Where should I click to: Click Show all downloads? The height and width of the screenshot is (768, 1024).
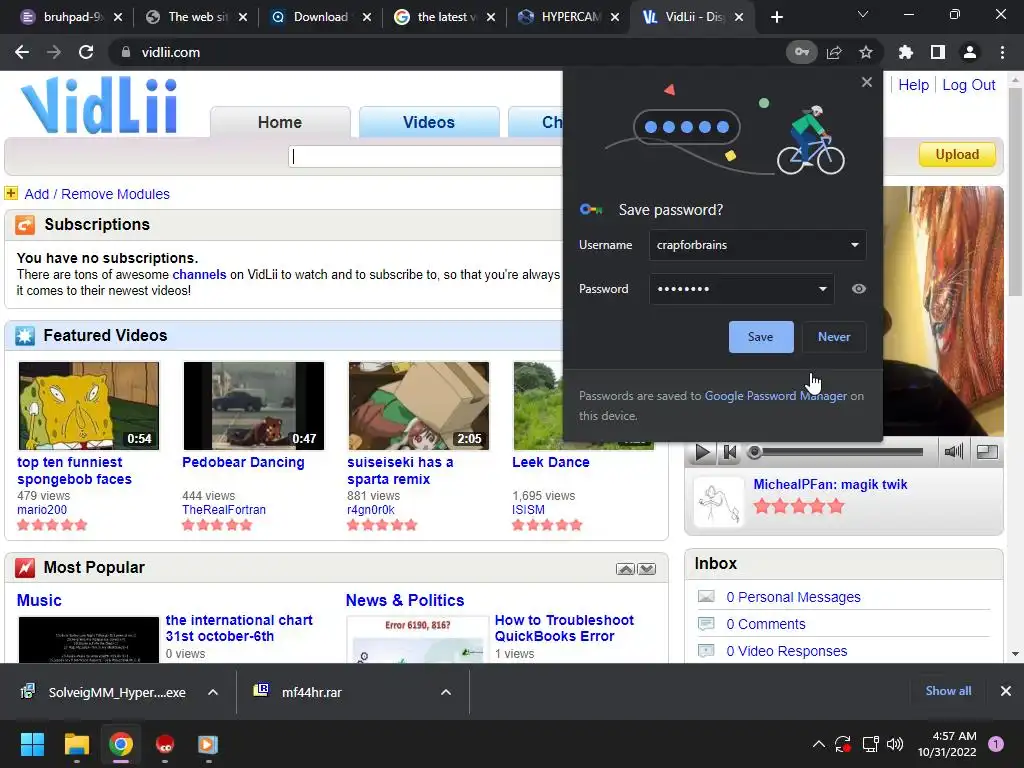click(948, 691)
